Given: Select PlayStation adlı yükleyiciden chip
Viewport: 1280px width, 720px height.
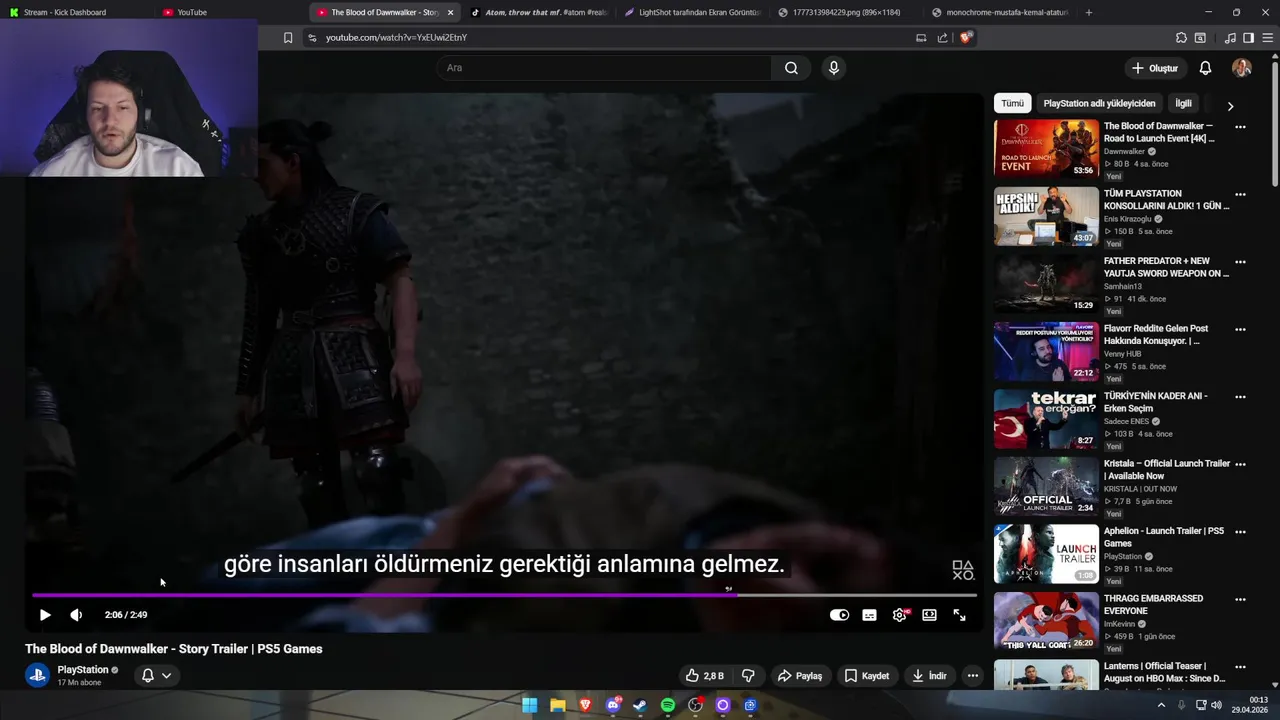Looking at the screenshot, I should tap(1099, 103).
